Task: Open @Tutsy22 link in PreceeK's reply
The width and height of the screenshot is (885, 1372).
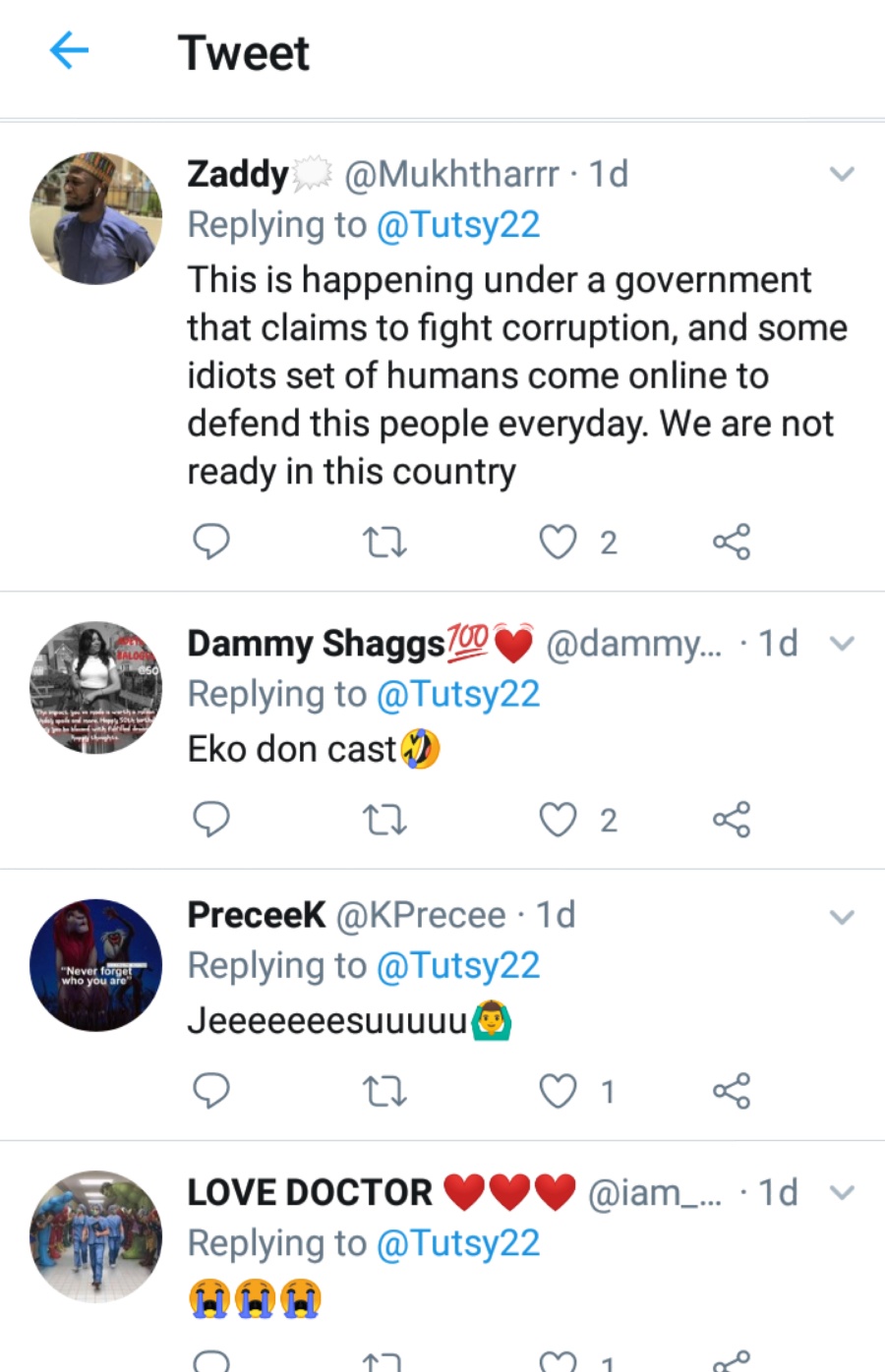Action: pos(458,966)
